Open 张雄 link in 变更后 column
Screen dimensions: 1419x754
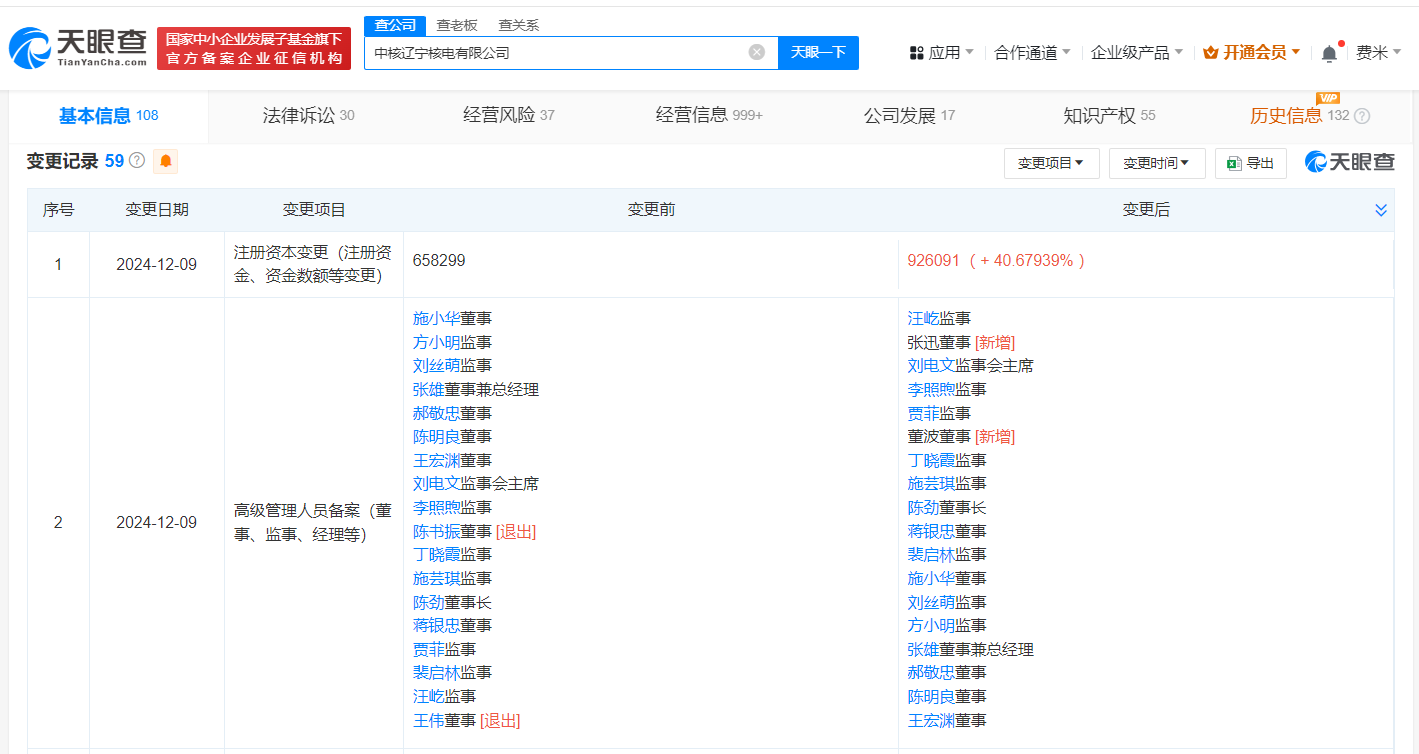pos(923,649)
